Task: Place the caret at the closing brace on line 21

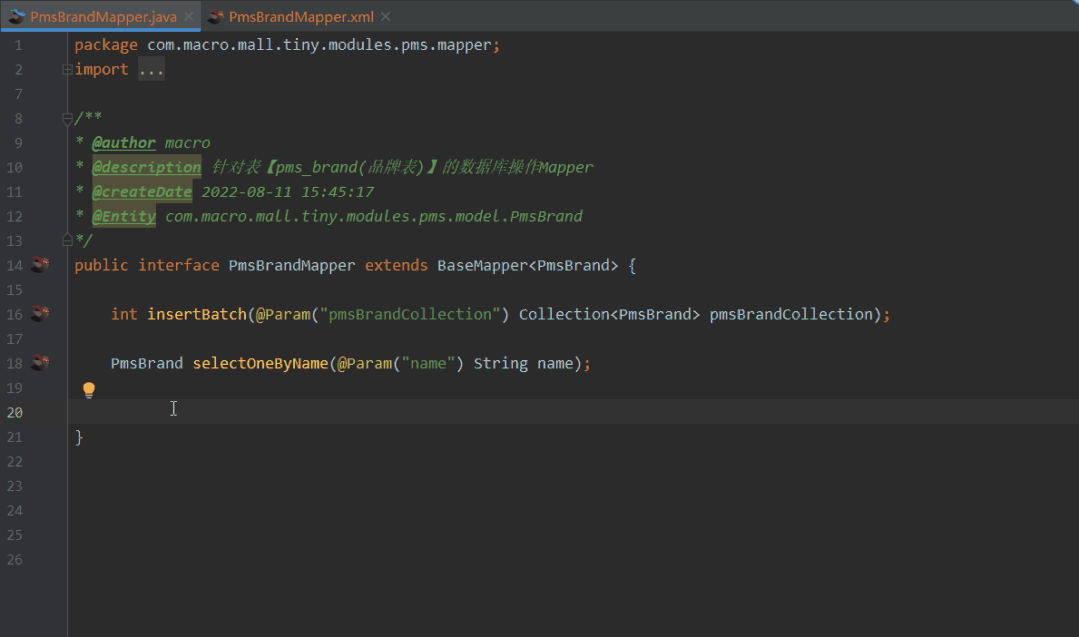Action: coord(79,437)
